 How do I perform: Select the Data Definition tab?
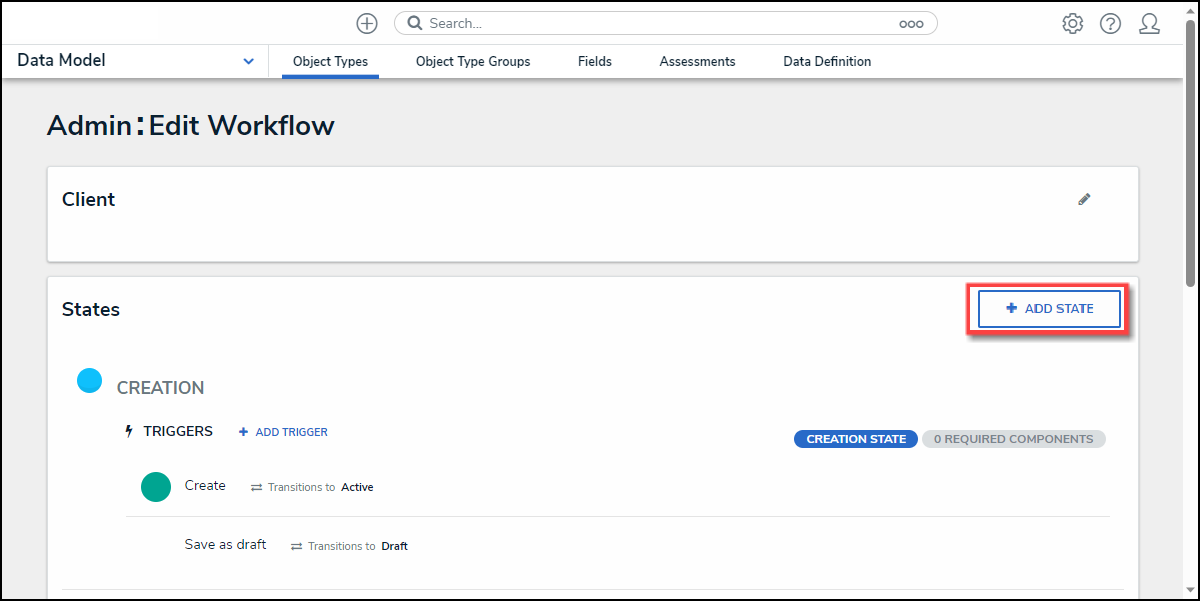coord(827,61)
